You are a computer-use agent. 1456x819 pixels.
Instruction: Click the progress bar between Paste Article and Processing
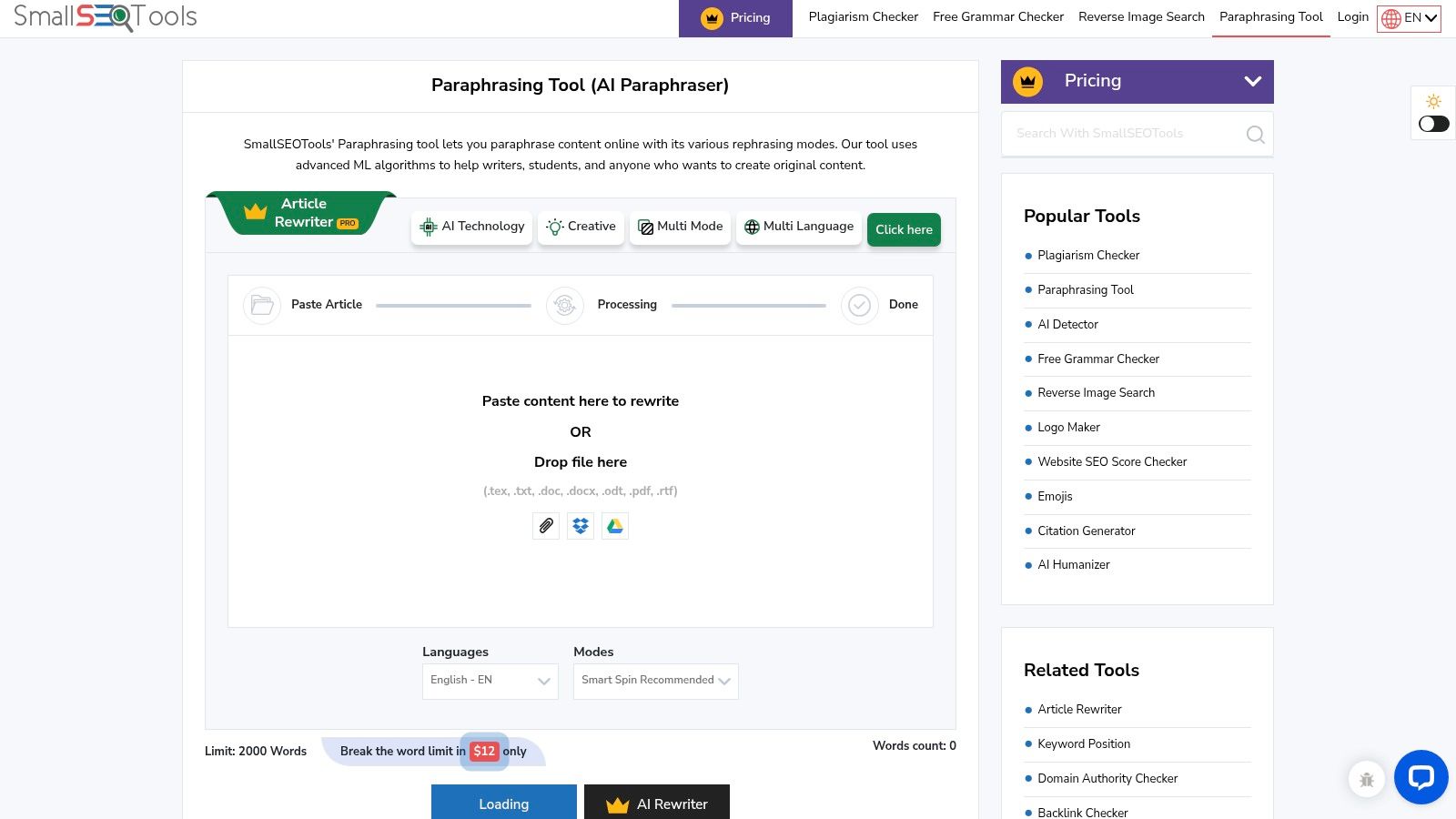click(x=453, y=306)
